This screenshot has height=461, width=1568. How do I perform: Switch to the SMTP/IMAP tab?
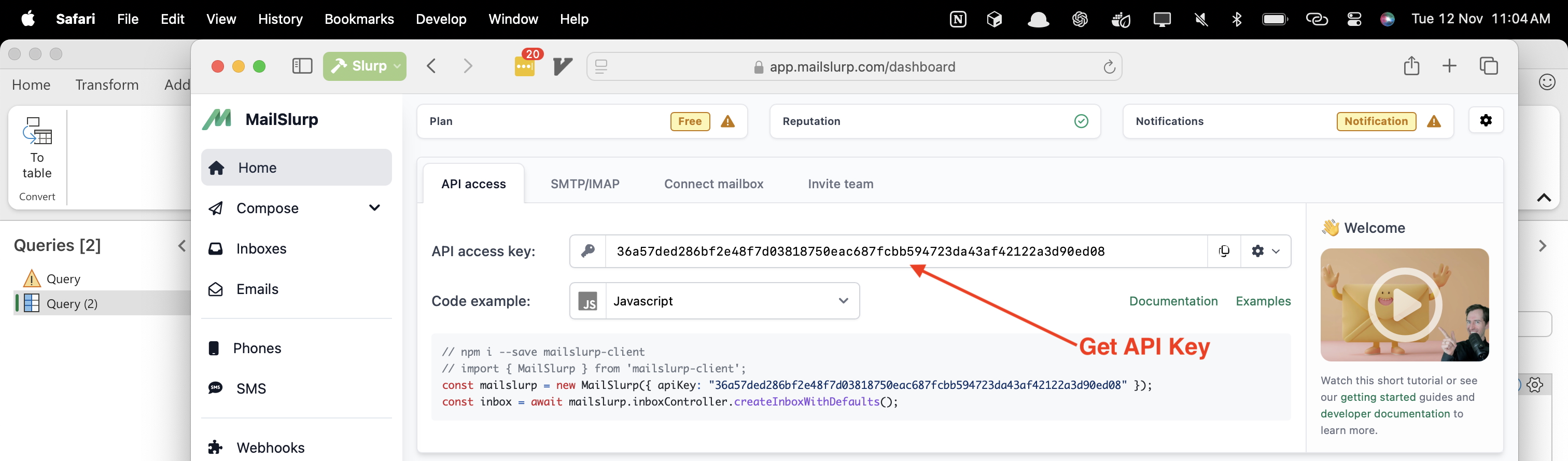coord(585,184)
